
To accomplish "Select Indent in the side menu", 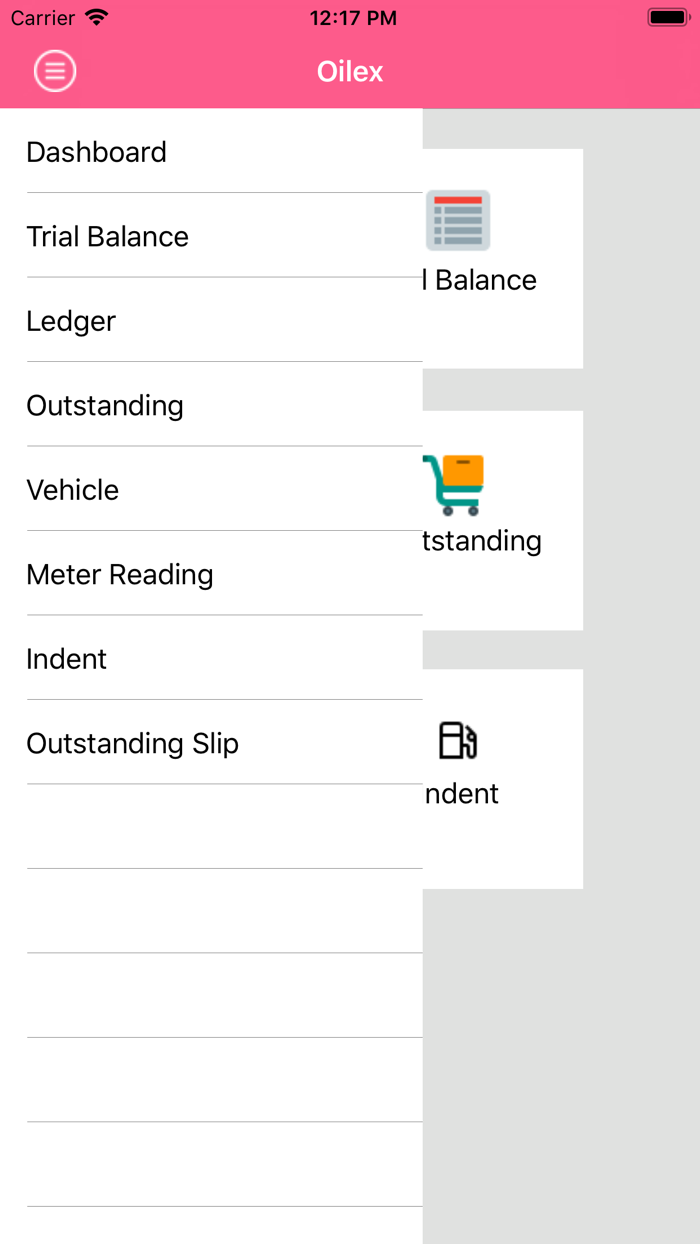I will [x=67, y=659].
